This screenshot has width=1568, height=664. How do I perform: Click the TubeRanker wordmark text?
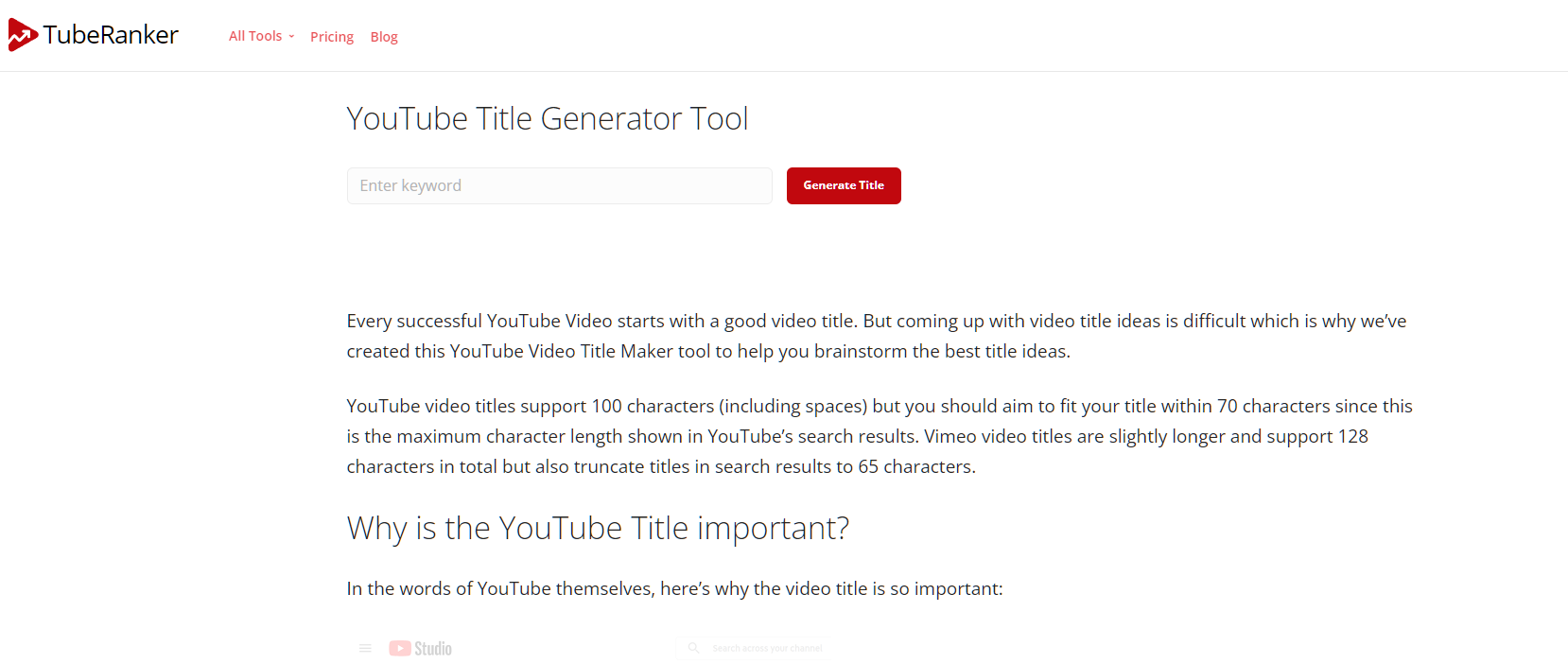pos(111,35)
